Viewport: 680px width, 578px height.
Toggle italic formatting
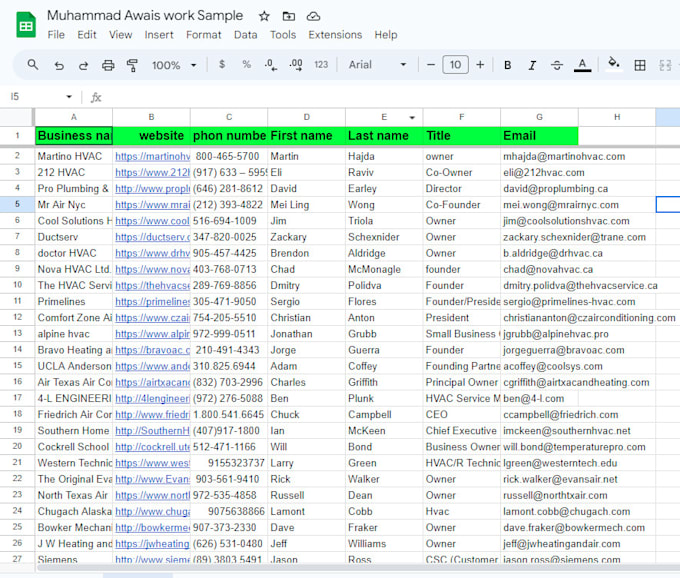pos(532,65)
